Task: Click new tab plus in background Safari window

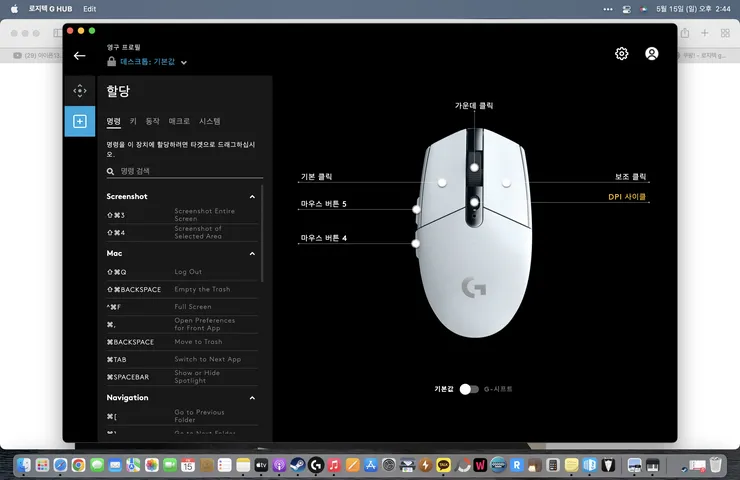Action: [705, 33]
